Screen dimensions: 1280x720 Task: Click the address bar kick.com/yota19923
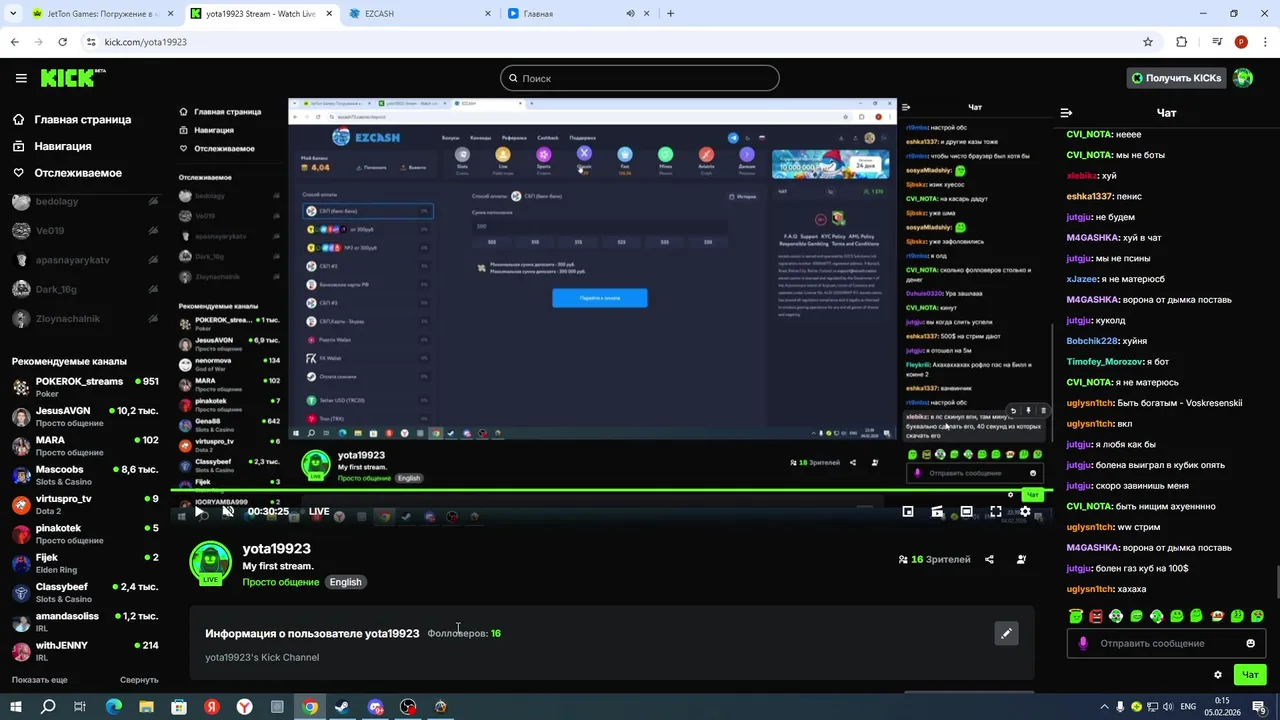pos(146,42)
